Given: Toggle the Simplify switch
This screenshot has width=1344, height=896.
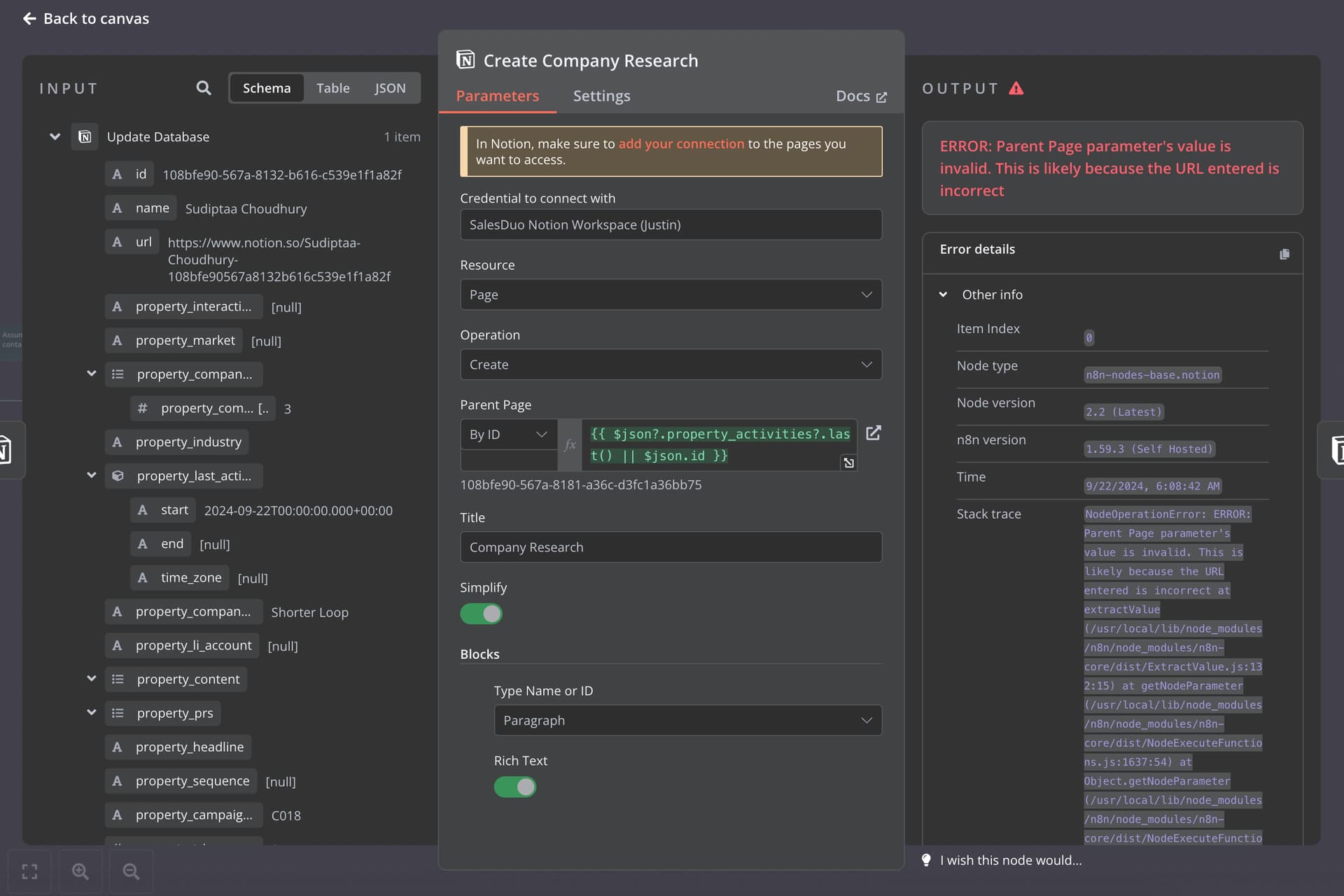Looking at the screenshot, I should [481, 614].
